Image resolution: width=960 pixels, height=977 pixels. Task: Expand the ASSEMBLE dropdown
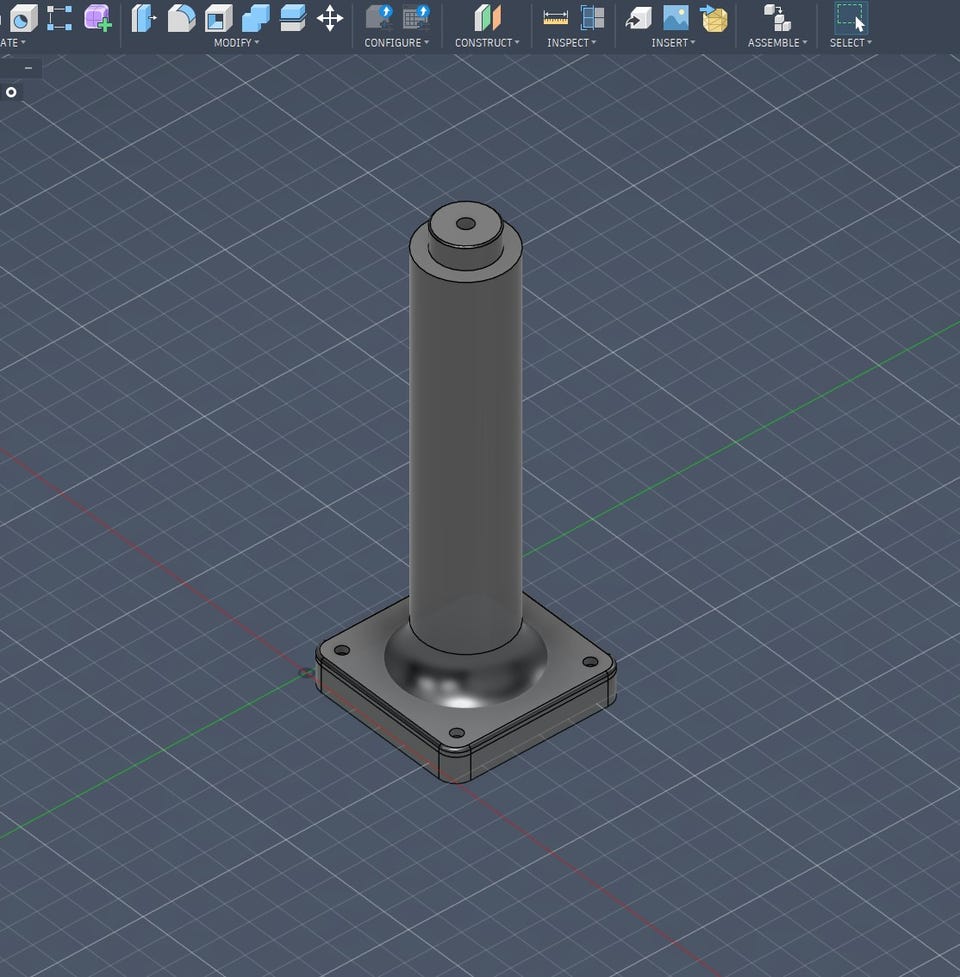point(777,42)
